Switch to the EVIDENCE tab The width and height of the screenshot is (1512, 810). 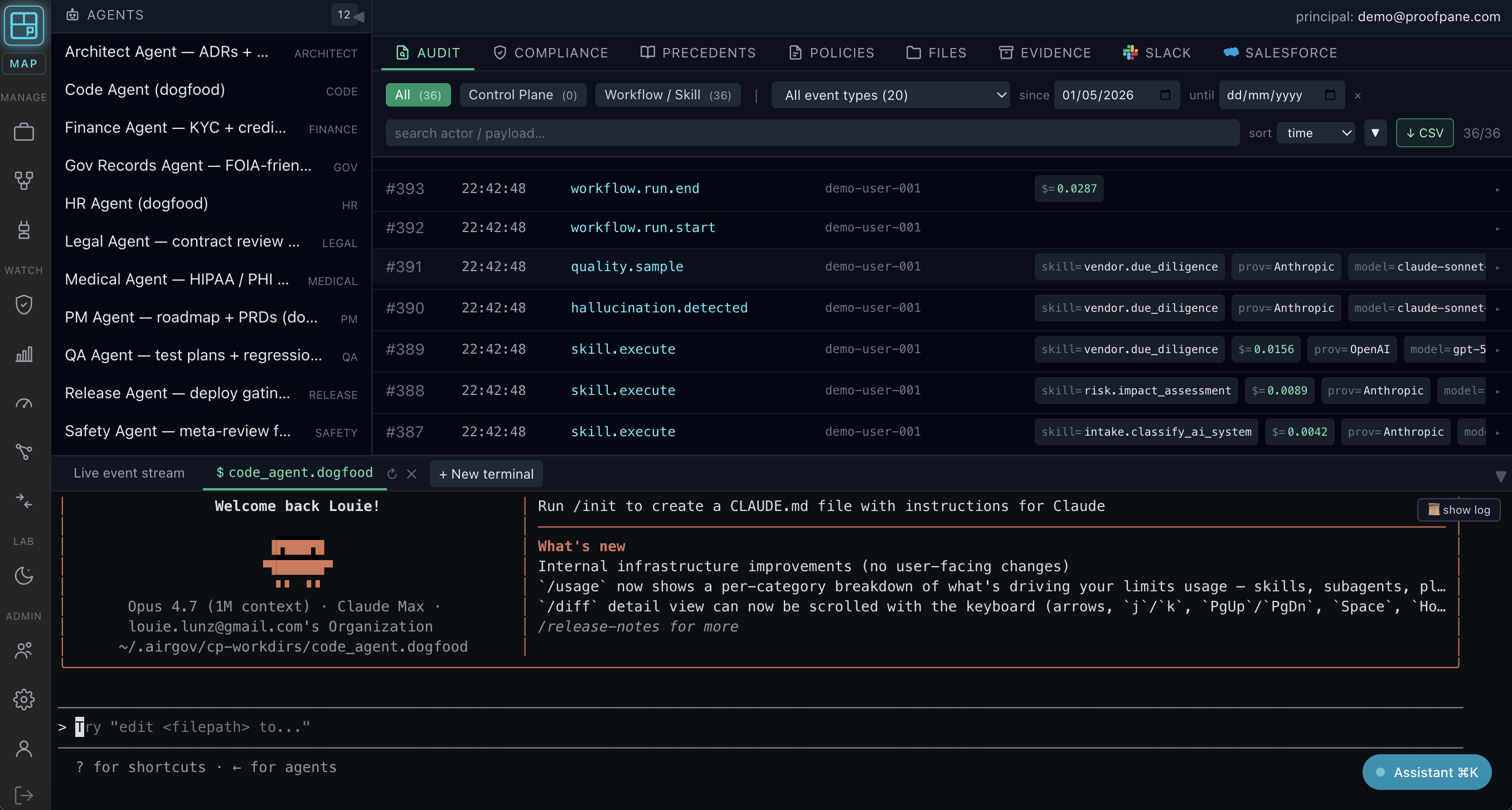[1044, 53]
